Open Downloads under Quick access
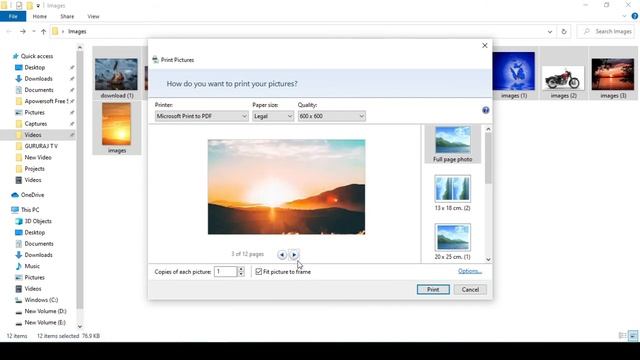640x360 pixels. coord(38,78)
